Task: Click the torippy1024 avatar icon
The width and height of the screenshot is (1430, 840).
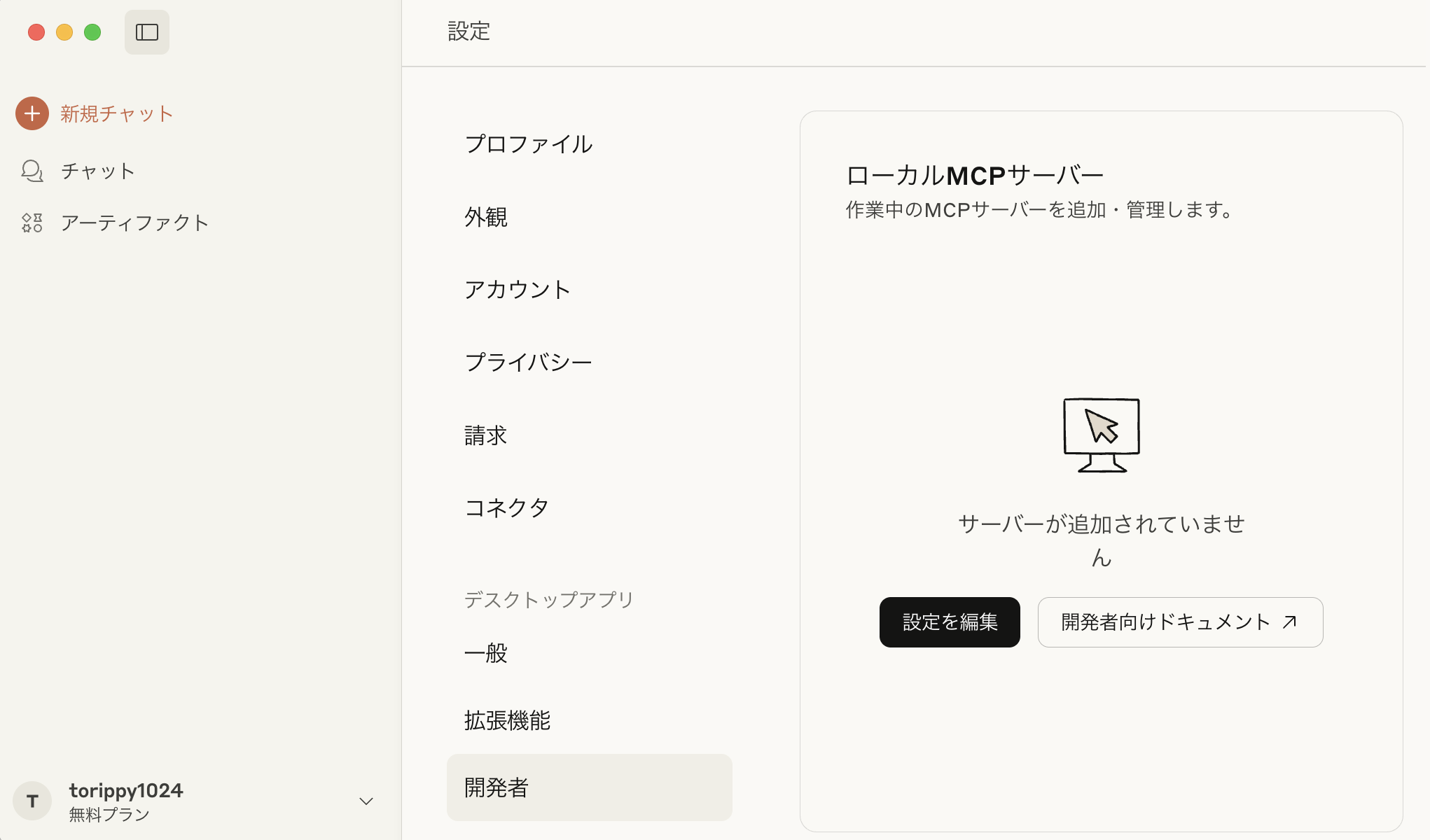Action: (32, 801)
